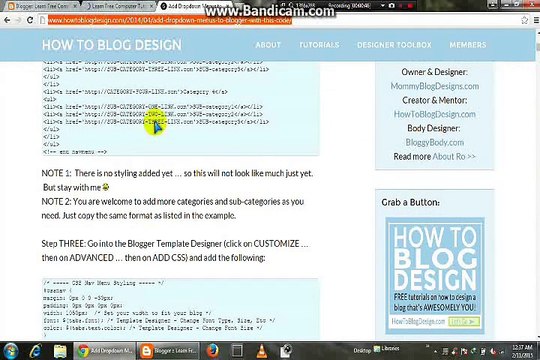Click the How To Blog Design button image
Screen dimensions: 540x360
[x=435, y=276]
